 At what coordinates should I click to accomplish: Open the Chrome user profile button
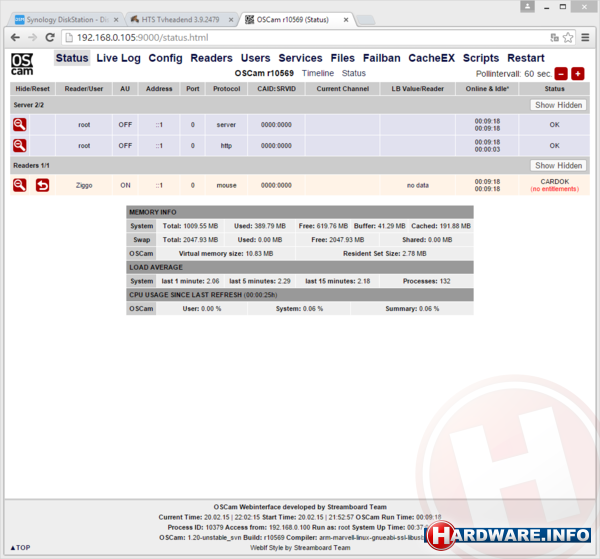pos(527,7)
